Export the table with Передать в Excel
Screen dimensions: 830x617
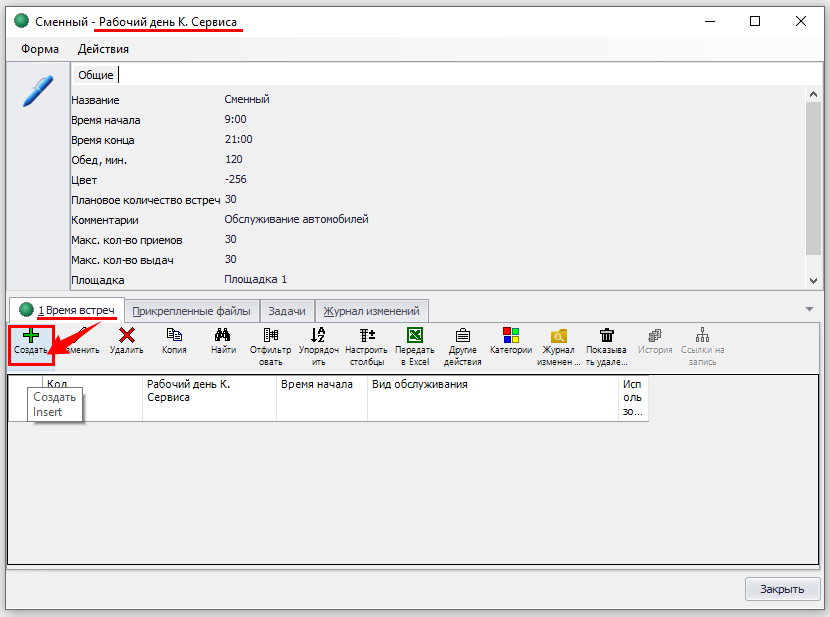pyautogui.click(x=414, y=336)
